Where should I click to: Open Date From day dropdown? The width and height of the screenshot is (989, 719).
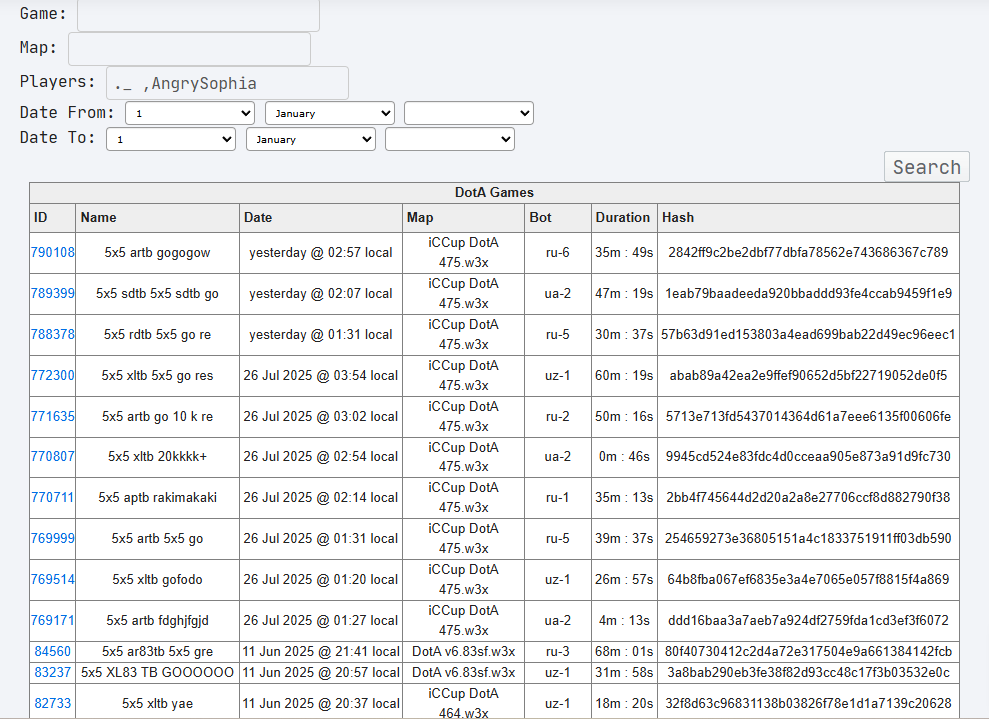[190, 114]
